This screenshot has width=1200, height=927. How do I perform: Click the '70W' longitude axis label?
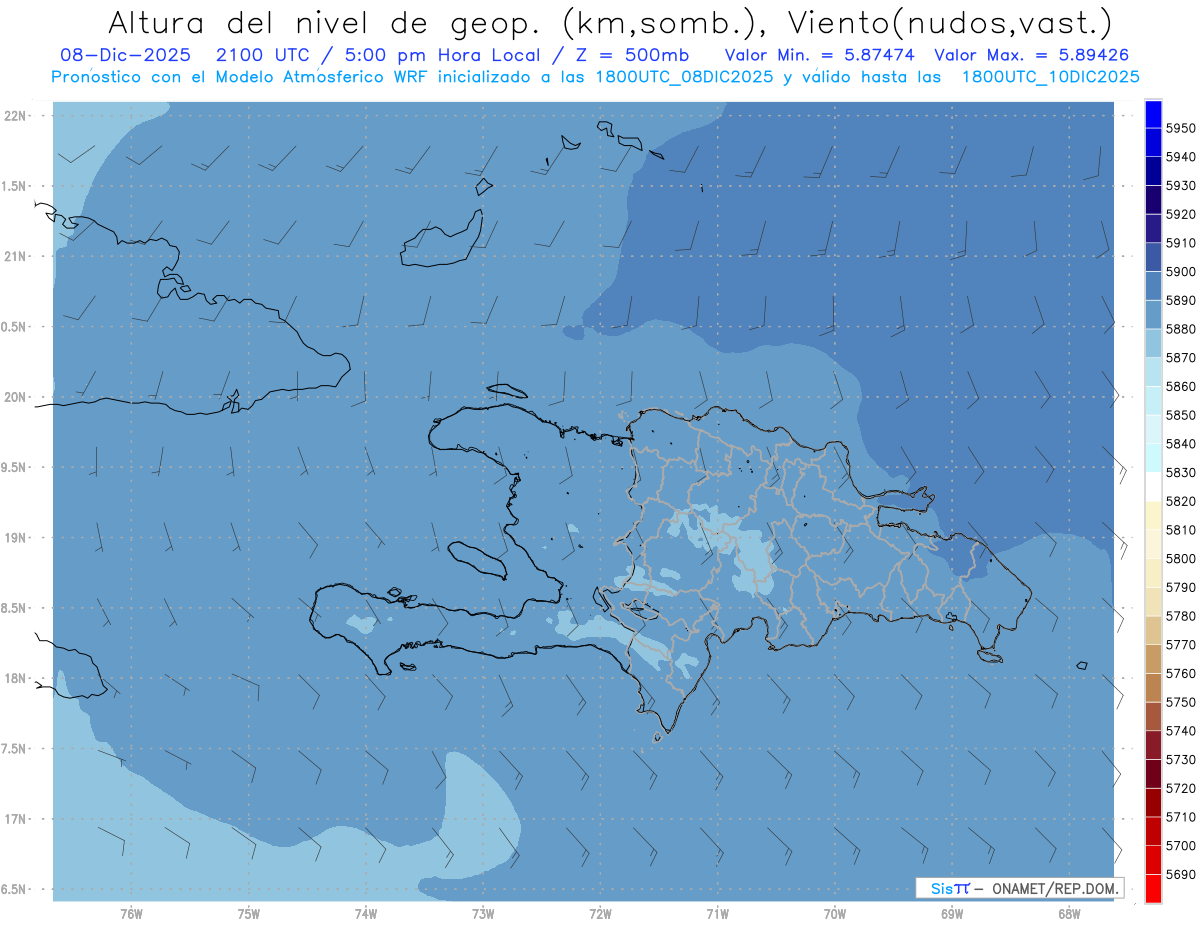tap(835, 913)
